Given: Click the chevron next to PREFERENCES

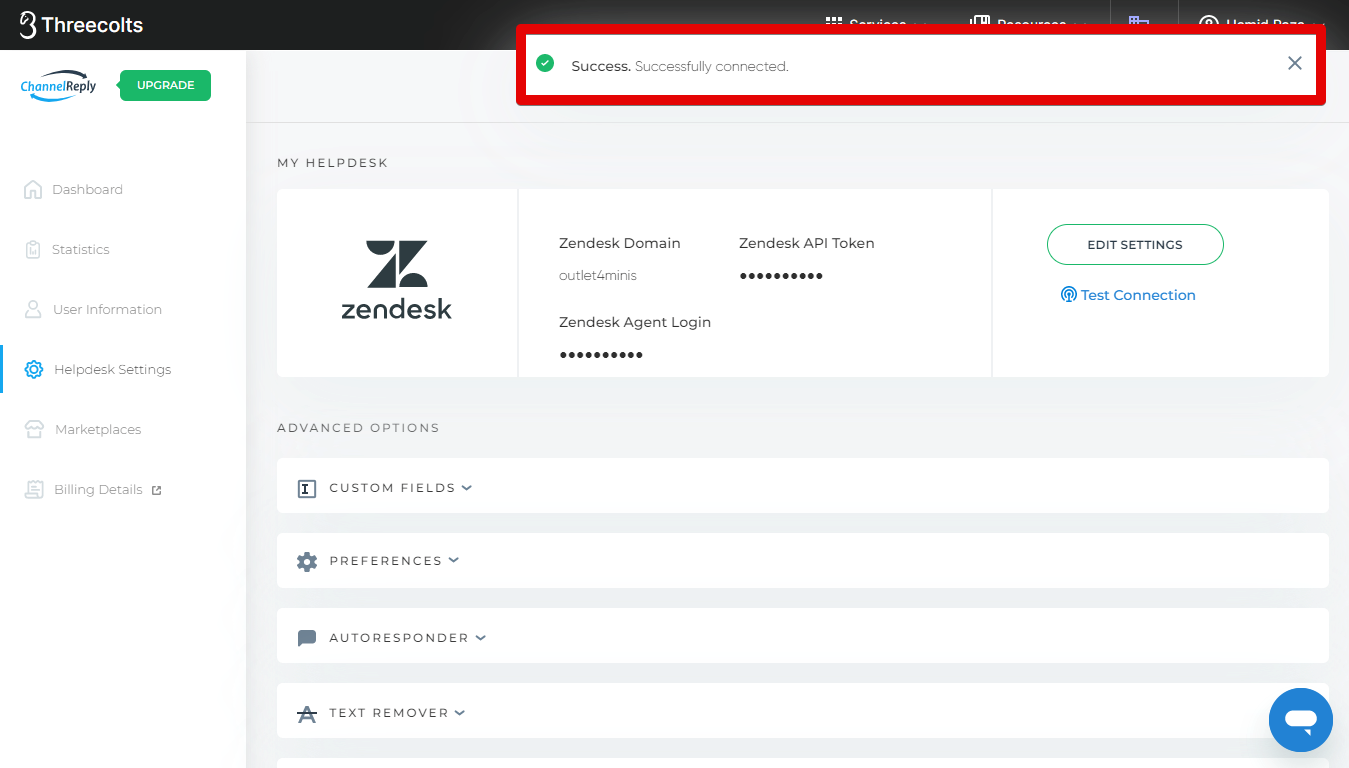Looking at the screenshot, I should point(454,560).
